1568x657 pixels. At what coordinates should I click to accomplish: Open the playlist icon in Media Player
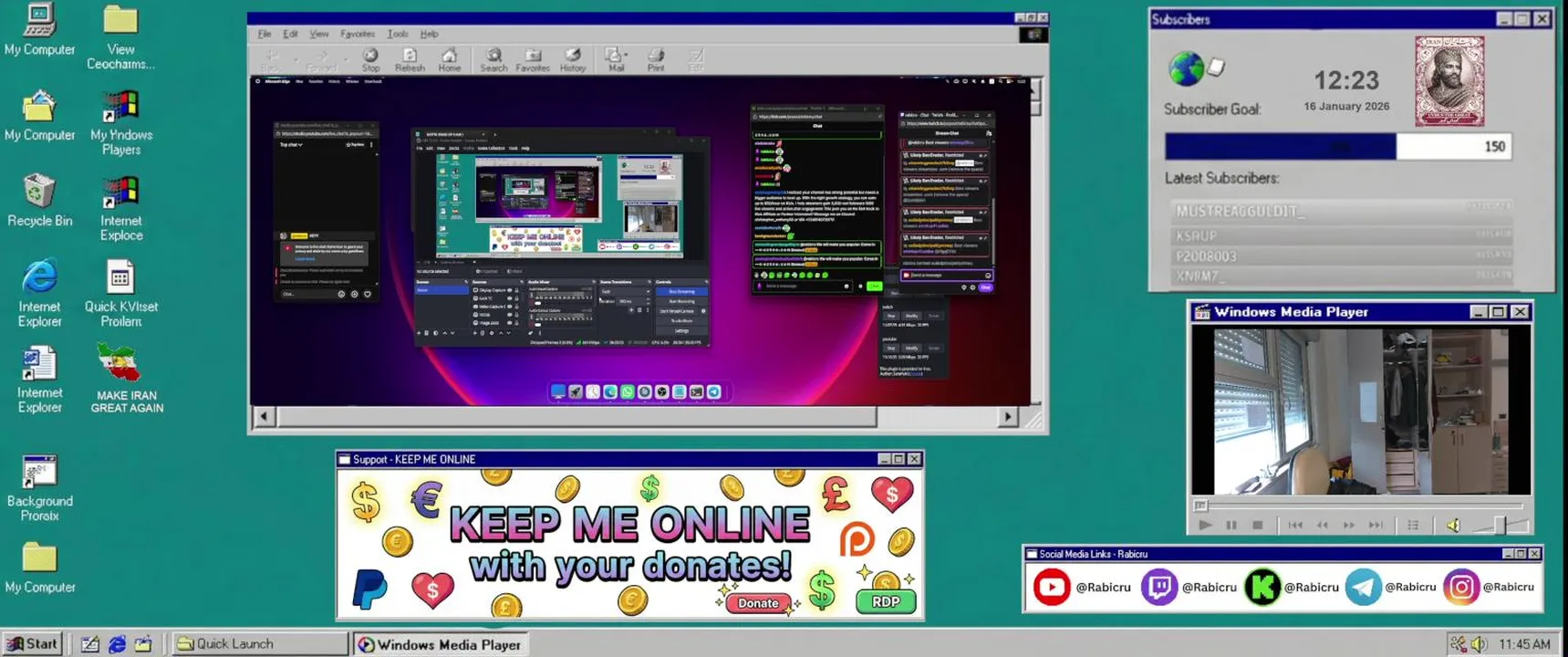[1413, 525]
